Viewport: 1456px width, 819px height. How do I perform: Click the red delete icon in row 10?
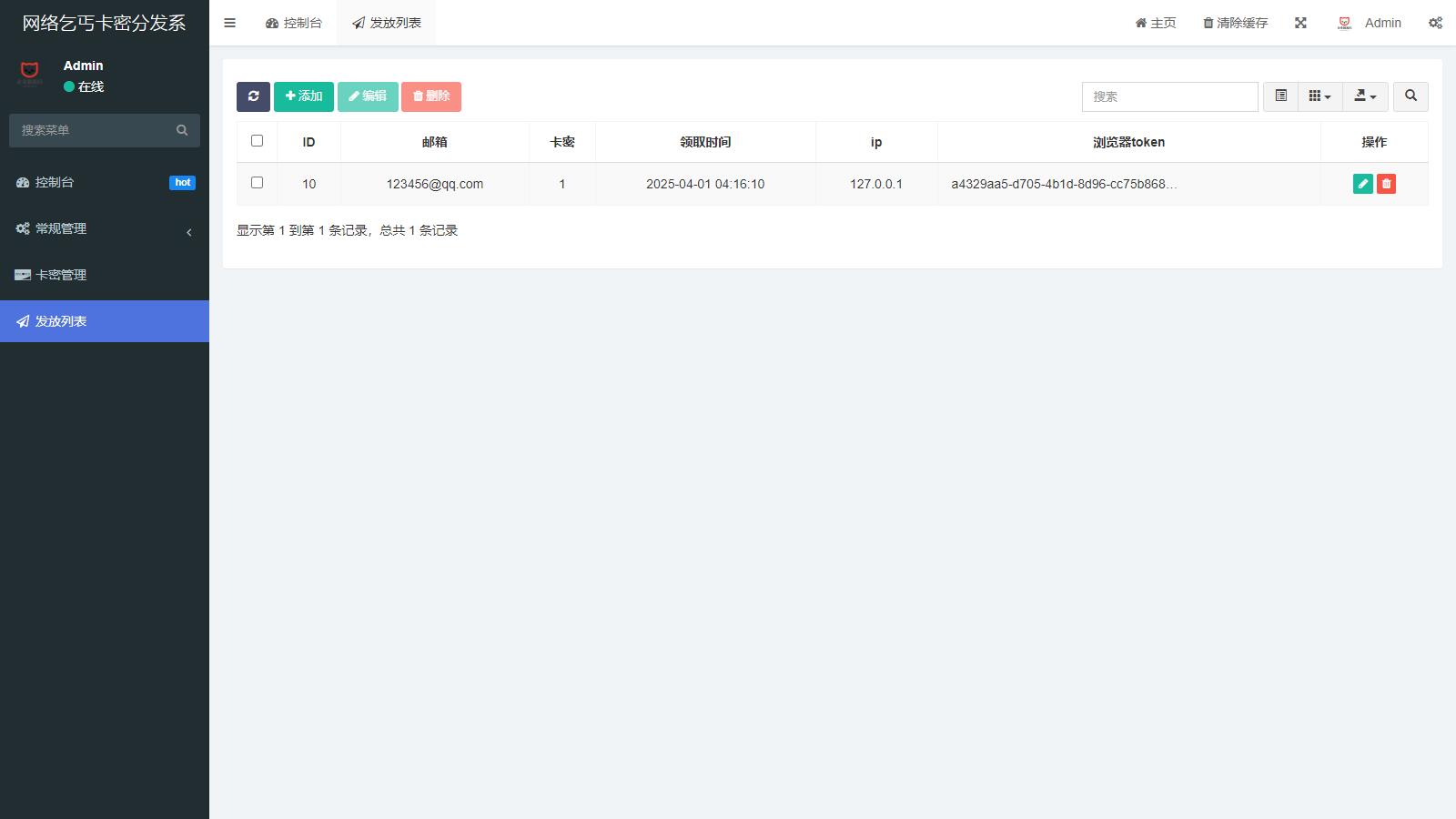(x=1386, y=184)
